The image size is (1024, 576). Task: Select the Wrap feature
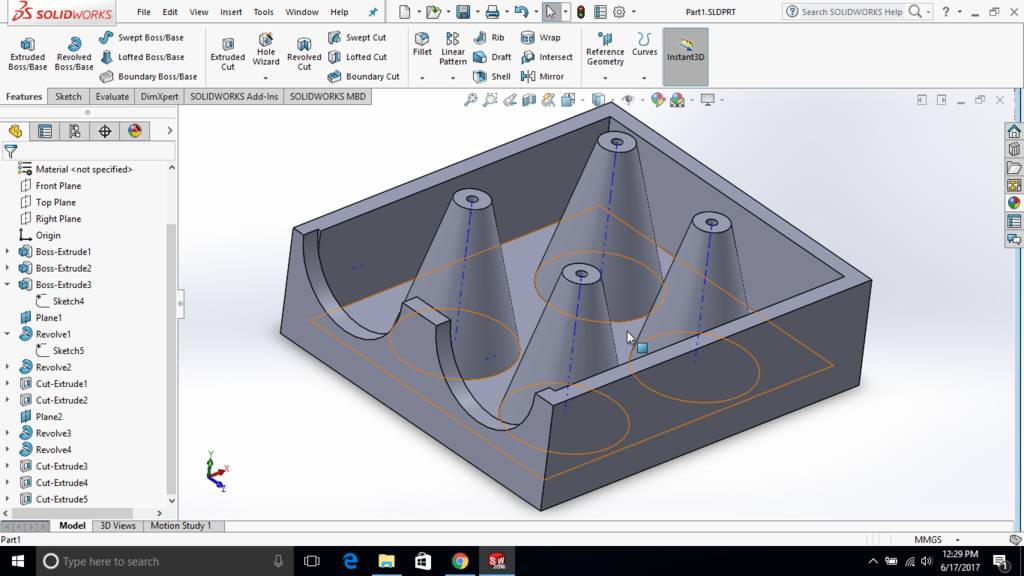(540, 37)
